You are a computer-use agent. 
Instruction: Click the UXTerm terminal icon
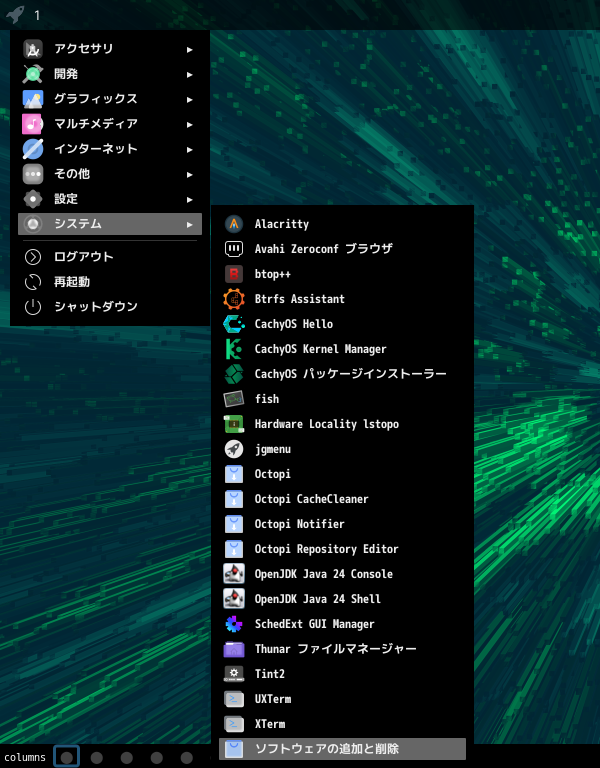coord(234,699)
